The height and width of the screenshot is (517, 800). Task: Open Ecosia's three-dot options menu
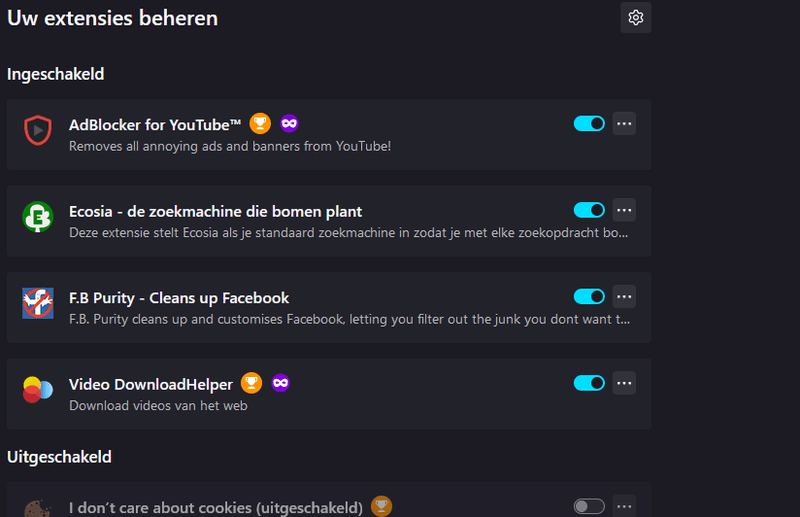click(624, 210)
